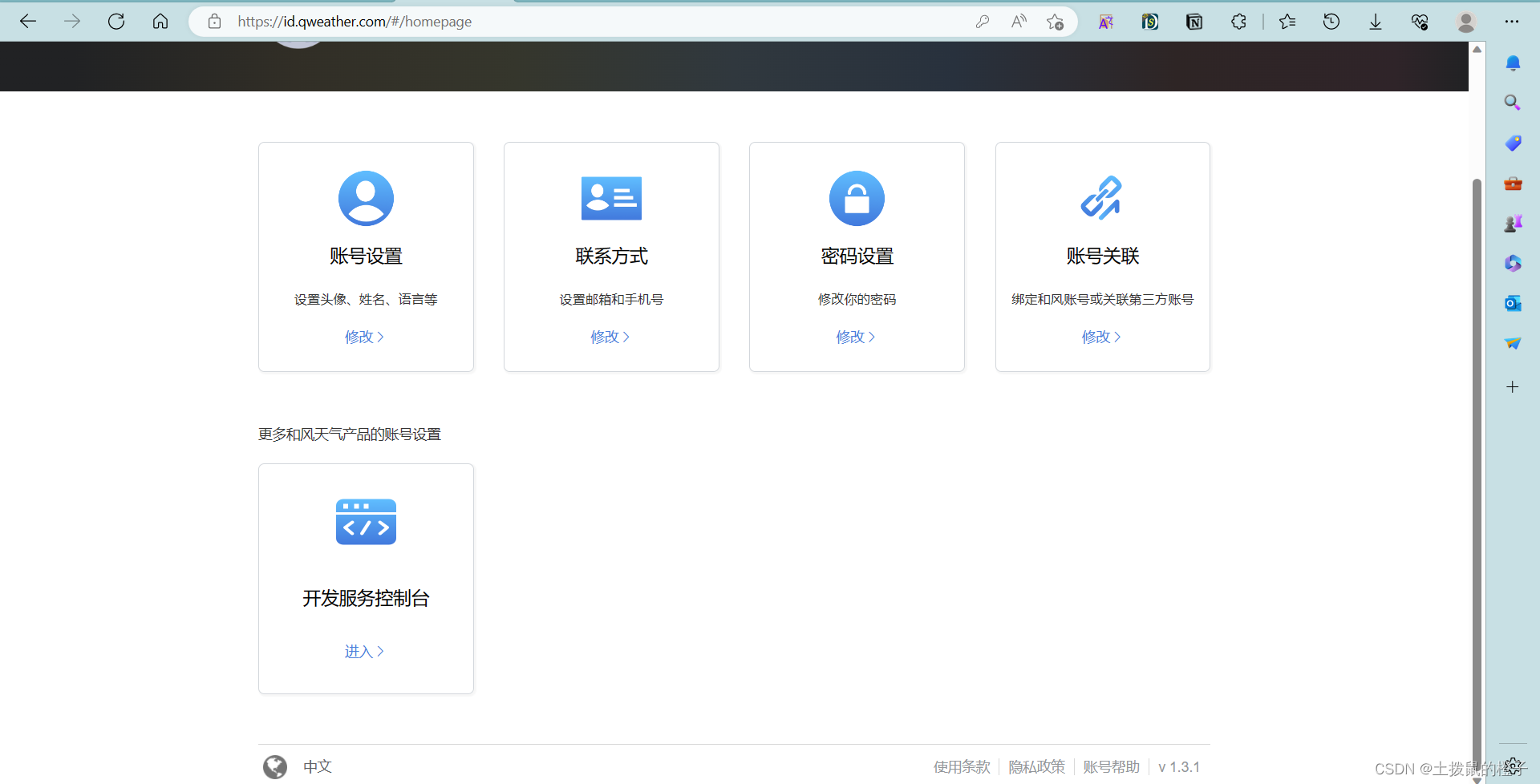Click 绑定和风账号或关联第三方账号 description text
Image resolution: width=1540 pixels, height=784 pixels.
coord(1103,300)
